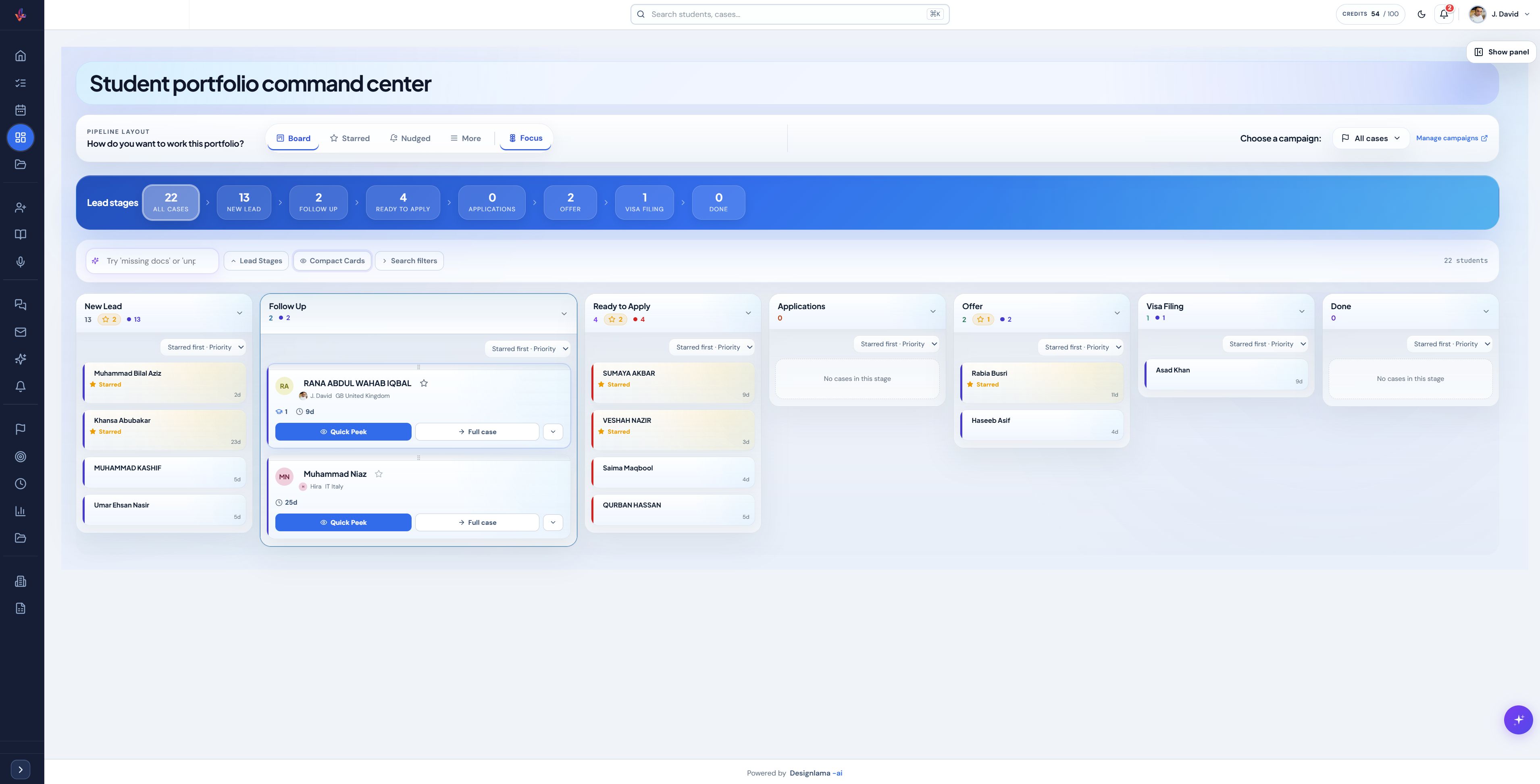This screenshot has height=784, width=1540.
Task: Open the clock history icon in sidebar
Action: [x=20, y=483]
